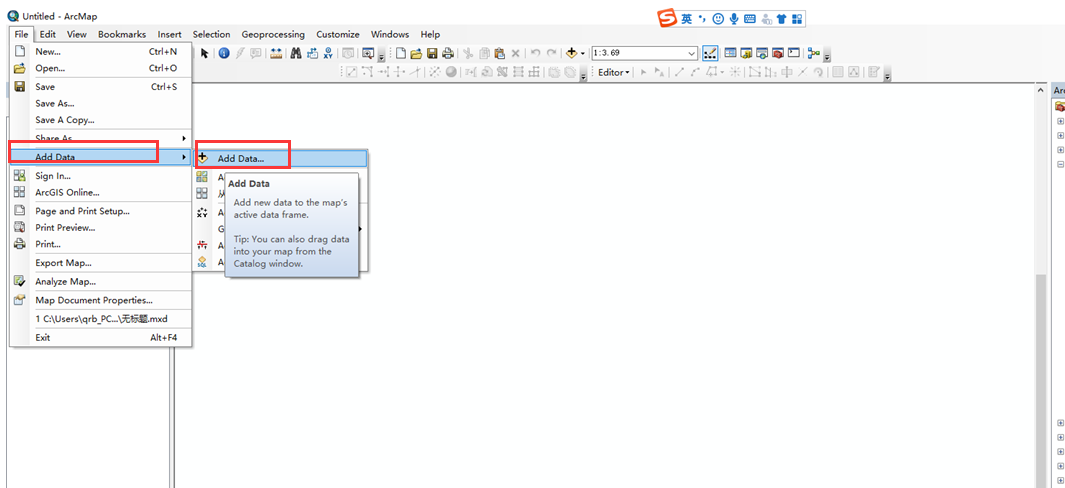Choose Save As... in File menu
Screen dimensions: 1065x488
click(100, 103)
